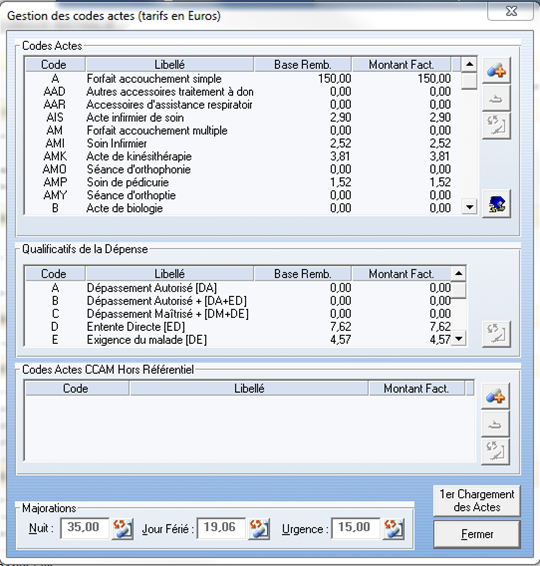The width and height of the screenshot is (540, 566).
Task: Click the blue figure icon beside Codes Actes list
Action: (496, 204)
